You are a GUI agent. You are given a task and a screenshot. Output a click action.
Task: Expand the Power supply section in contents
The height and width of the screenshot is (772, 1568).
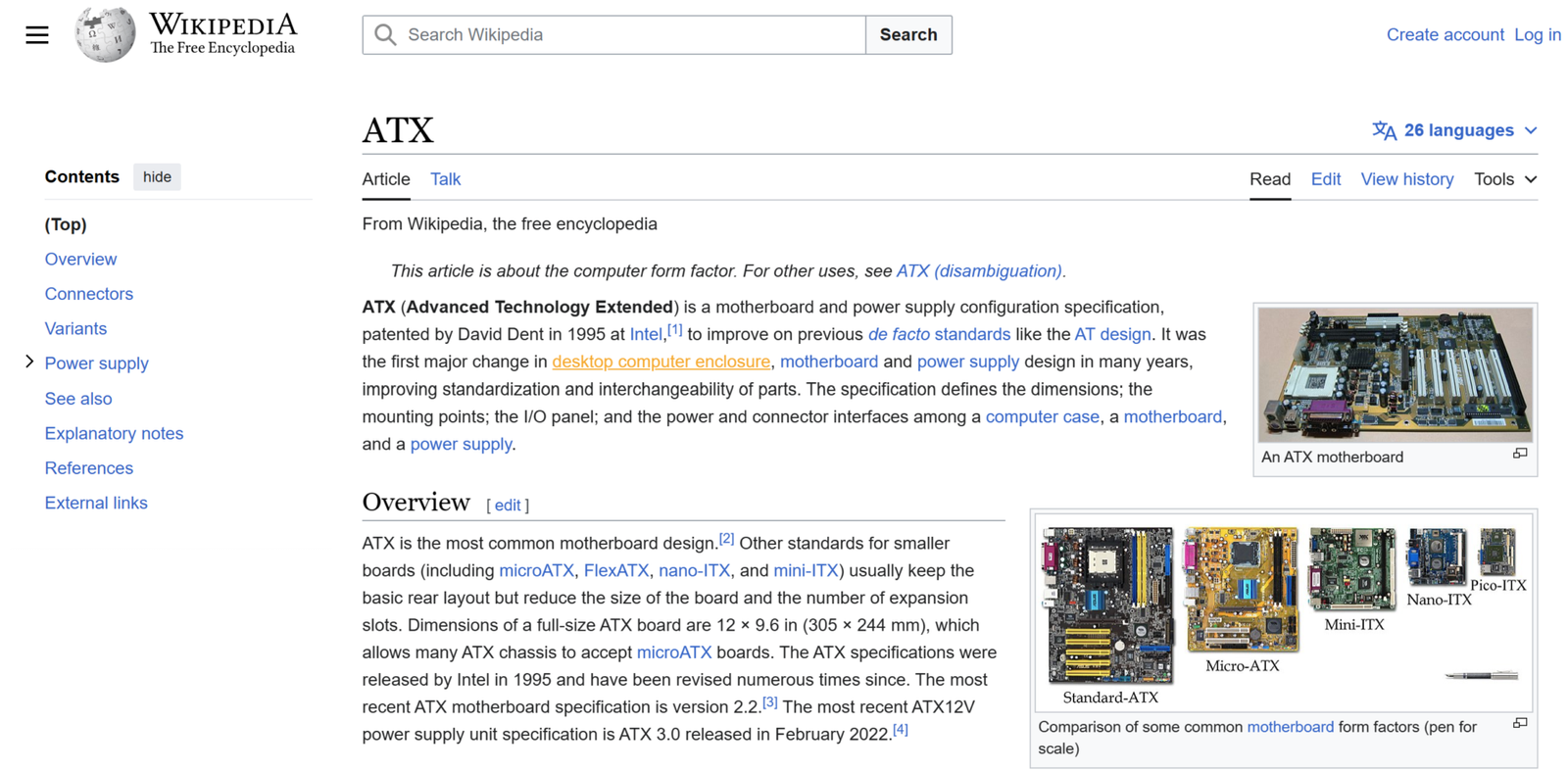coord(29,362)
